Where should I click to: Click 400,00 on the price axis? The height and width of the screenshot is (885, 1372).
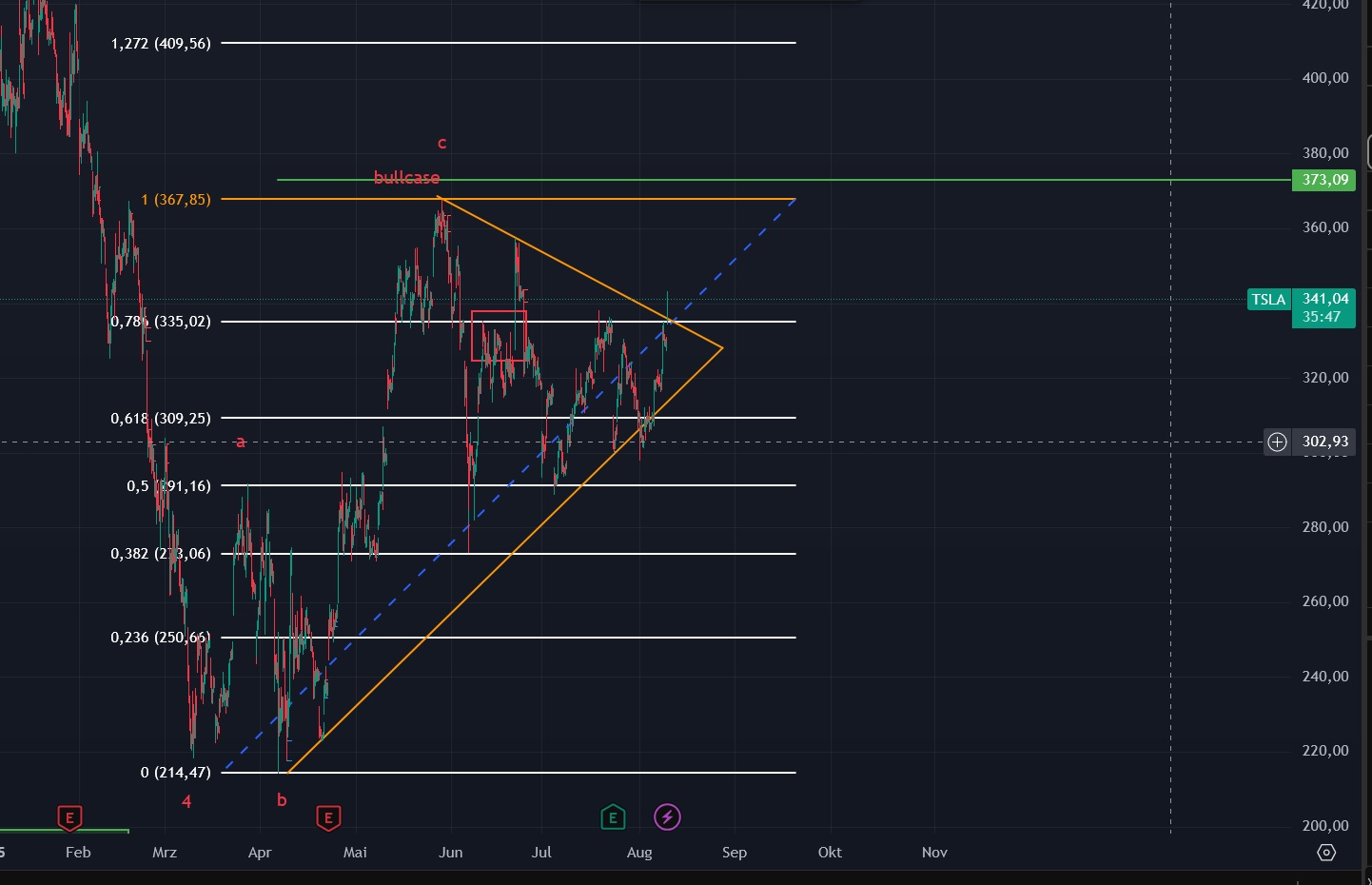[1325, 78]
